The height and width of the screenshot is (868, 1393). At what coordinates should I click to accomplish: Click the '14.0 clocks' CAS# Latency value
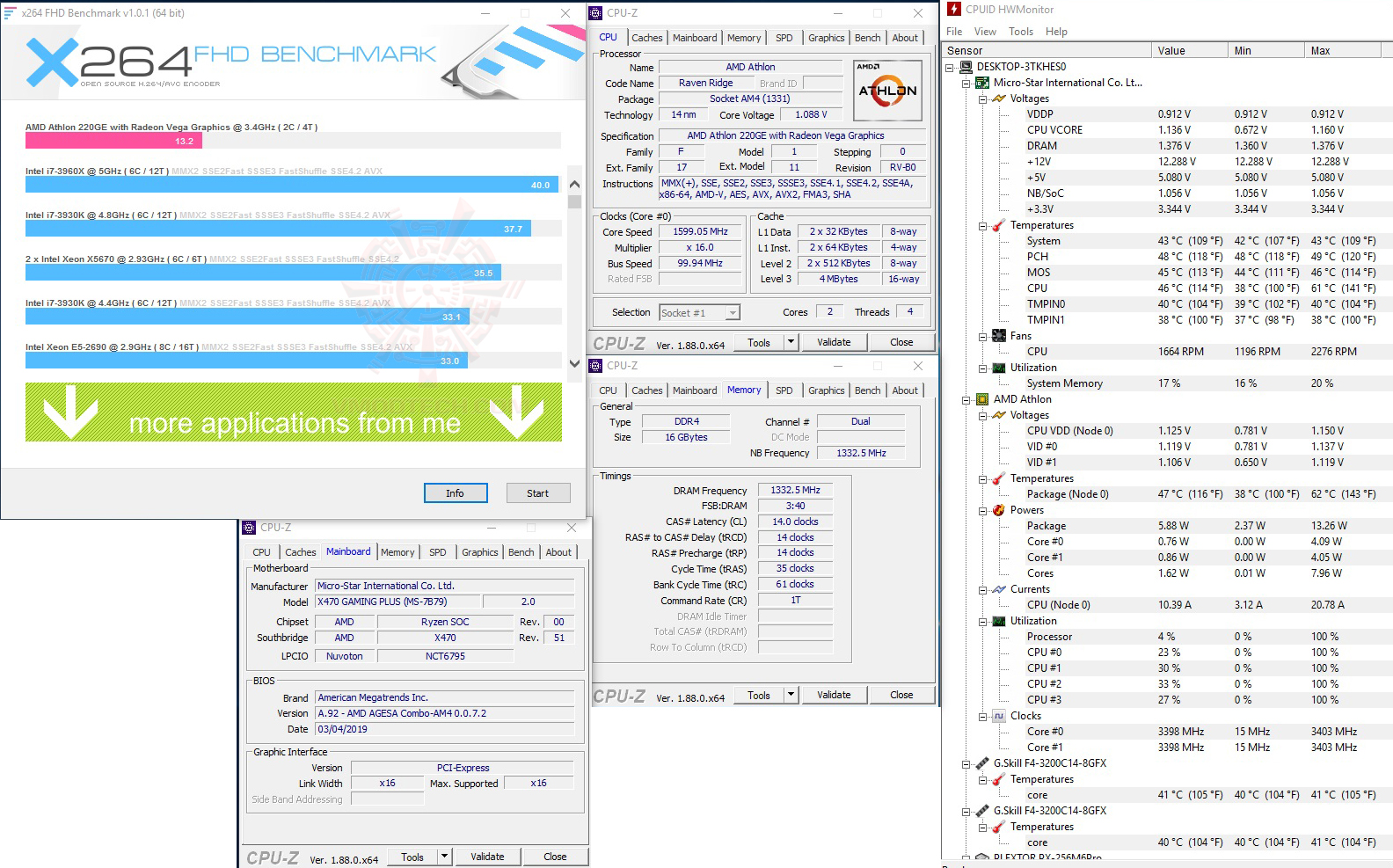tap(795, 522)
